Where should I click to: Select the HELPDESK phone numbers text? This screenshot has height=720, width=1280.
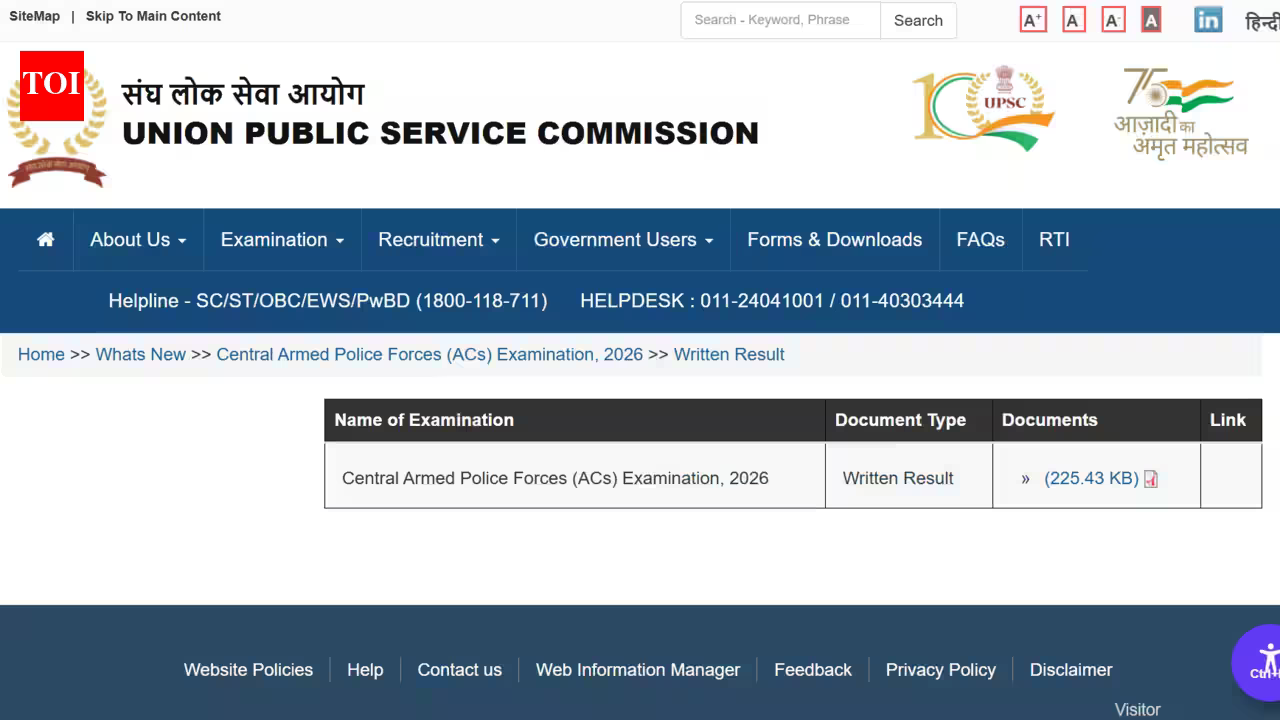[772, 301]
